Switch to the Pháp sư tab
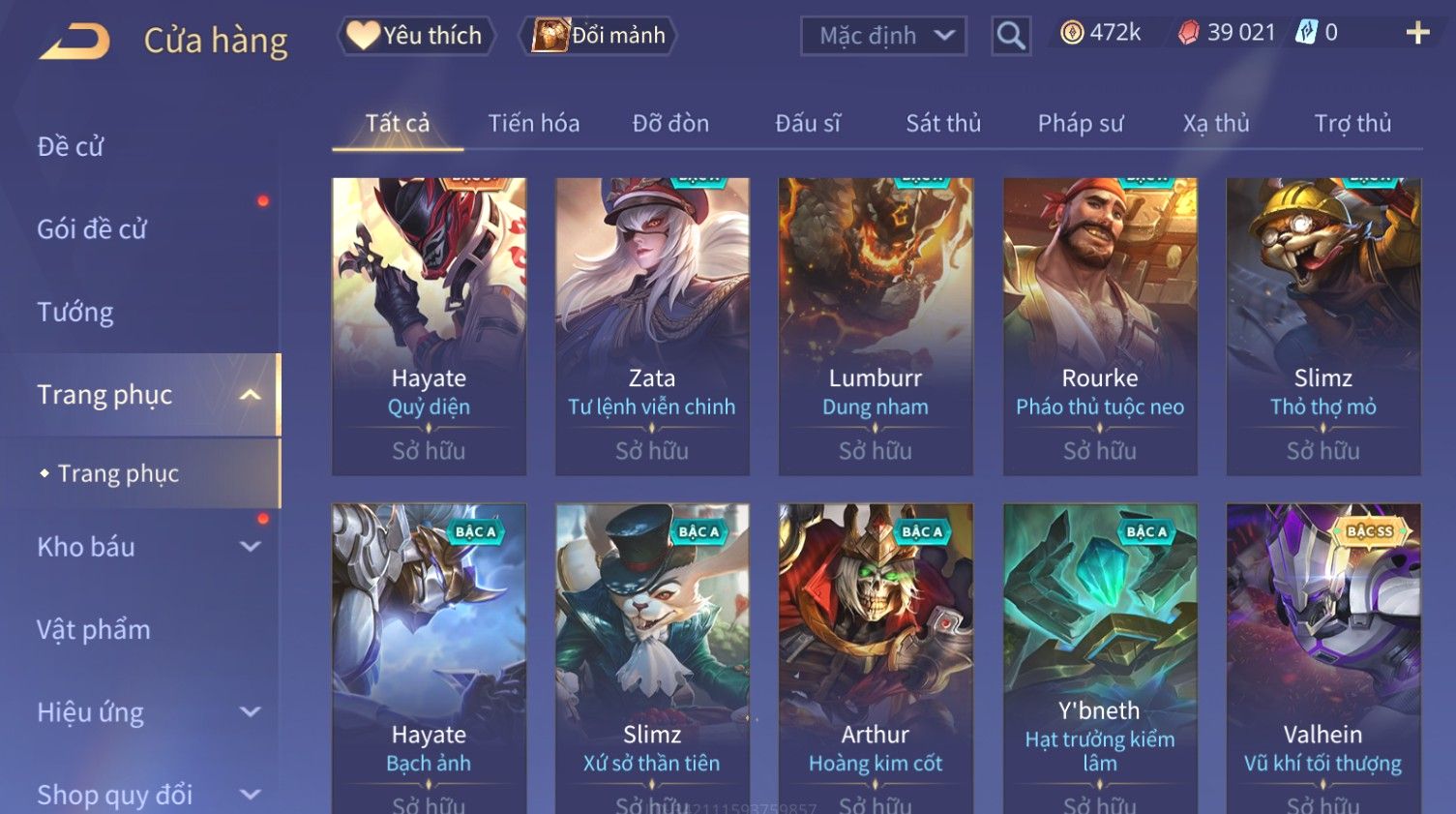1456x814 pixels. (x=1081, y=123)
